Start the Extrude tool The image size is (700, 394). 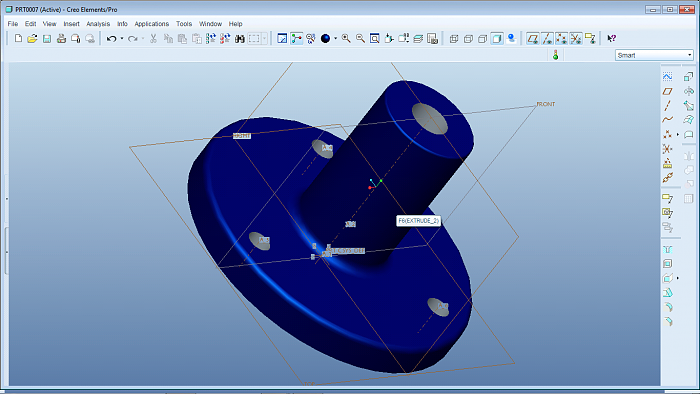click(x=688, y=77)
